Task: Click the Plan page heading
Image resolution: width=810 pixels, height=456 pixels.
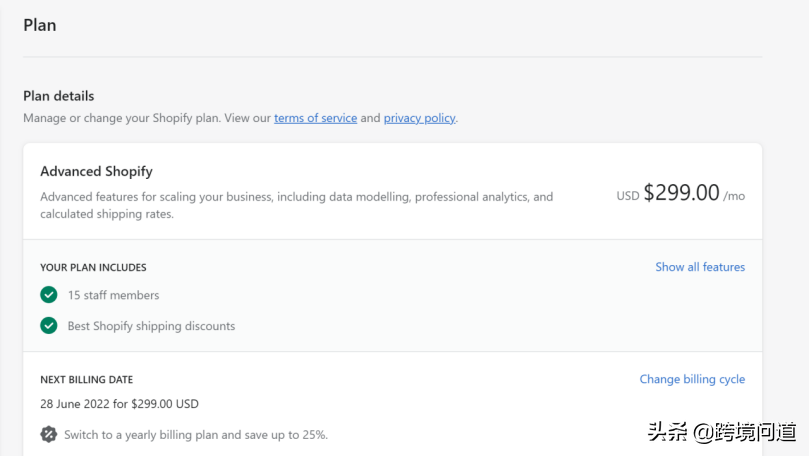Action: click(40, 25)
